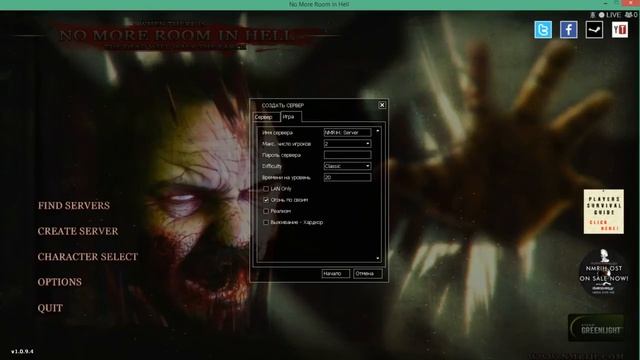Choose QUIT in main menu
This screenshot has width=640, height=360.
pos(50,308)
